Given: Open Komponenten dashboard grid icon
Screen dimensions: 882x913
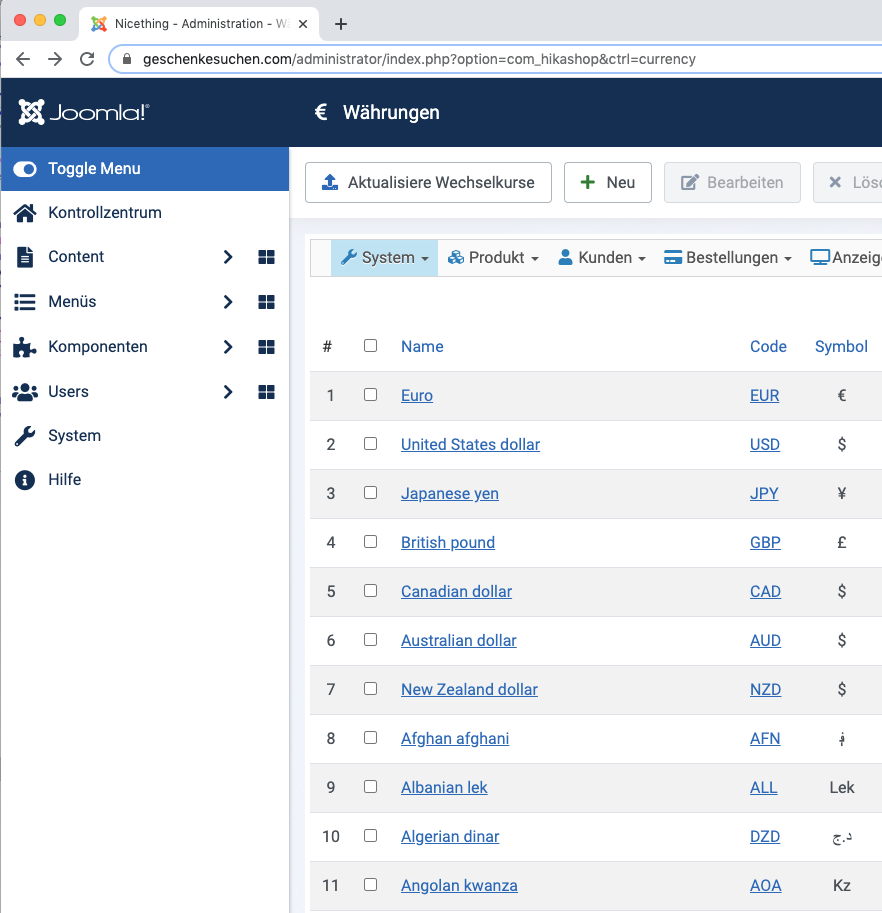Looking at the screenshot, I should (x=267, y=347).
